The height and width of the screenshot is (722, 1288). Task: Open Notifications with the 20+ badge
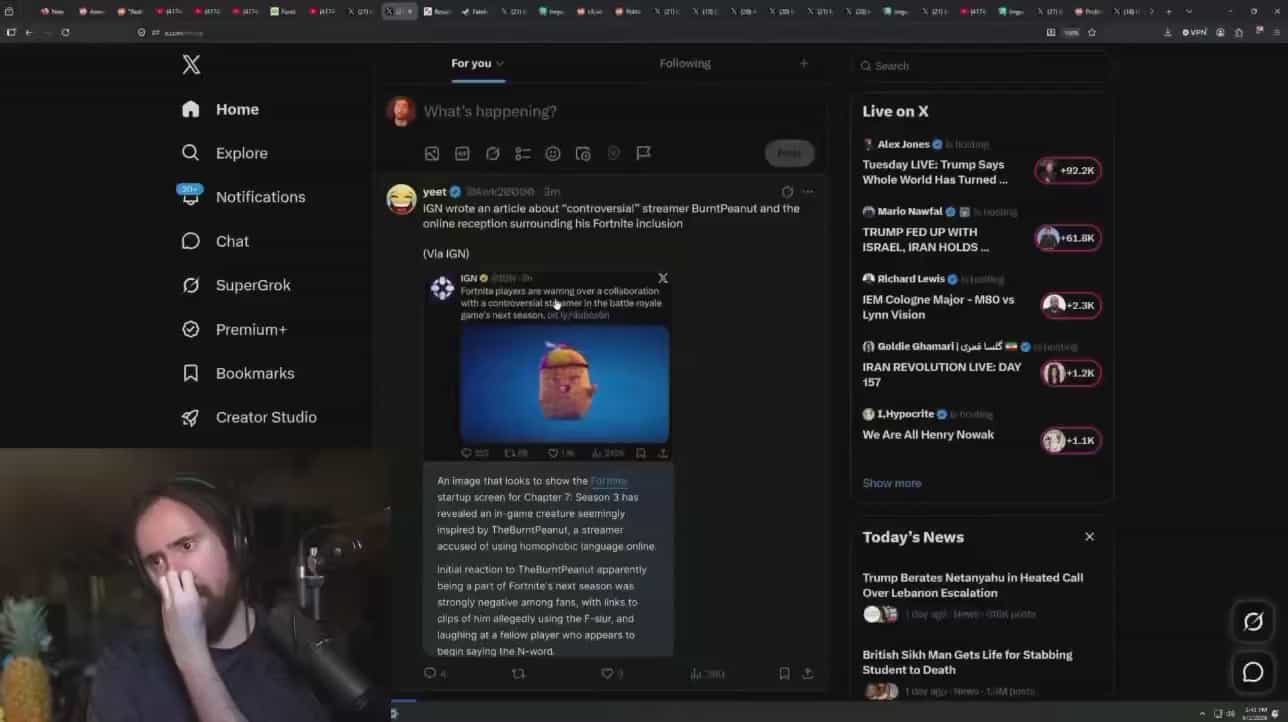[x=243, y=197]
